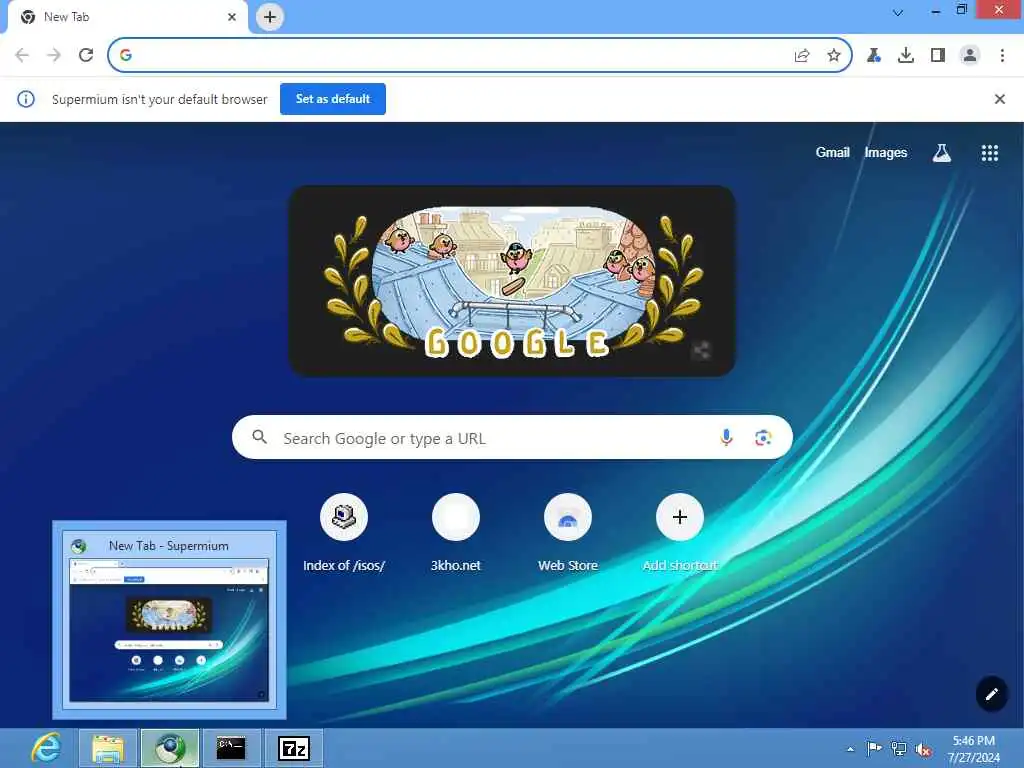
Task: Open the Index of /isos/ shortcut
Action: (x=344, y=533)
